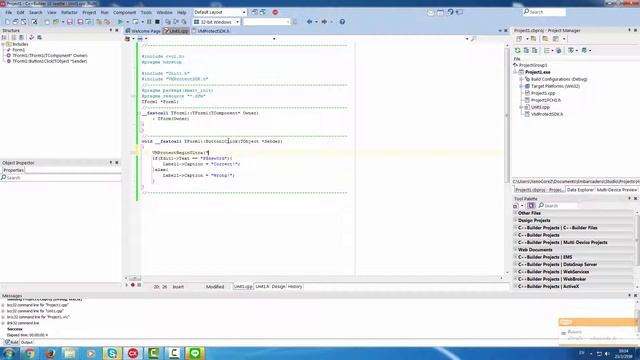Viewport: 640px width, 360px height.
Task: Select TForm1::Button1Click in the Structure tree
Action: (x=49, y=61)
